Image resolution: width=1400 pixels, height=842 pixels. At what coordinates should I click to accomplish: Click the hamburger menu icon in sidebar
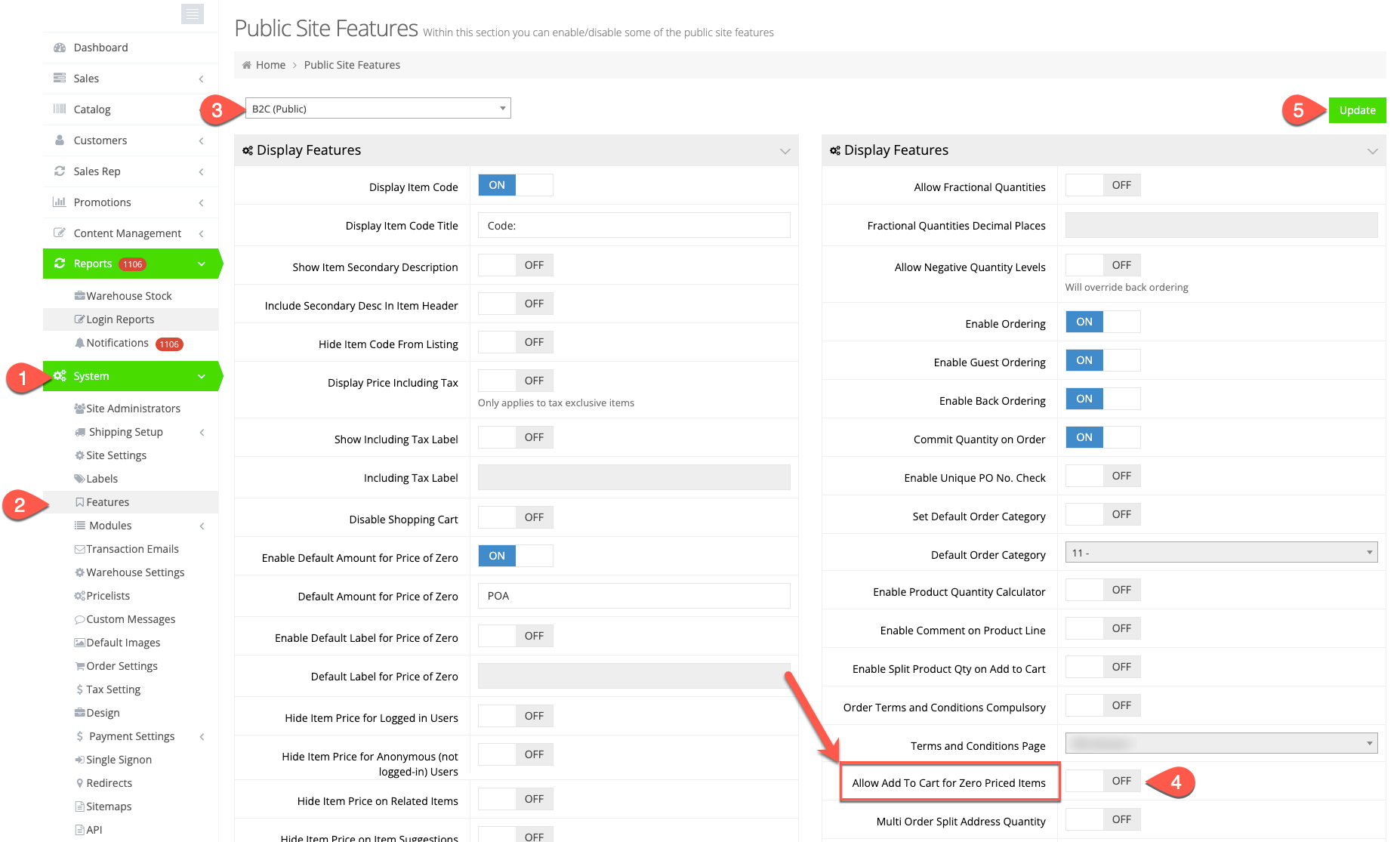(193, 14)
